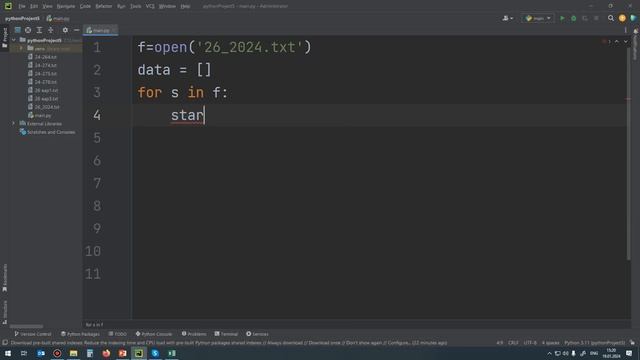Toggle the Structure tool window stripe
The height and width of the screenshot is (360, 640).
pyautogui.click(x=4, y=312)
